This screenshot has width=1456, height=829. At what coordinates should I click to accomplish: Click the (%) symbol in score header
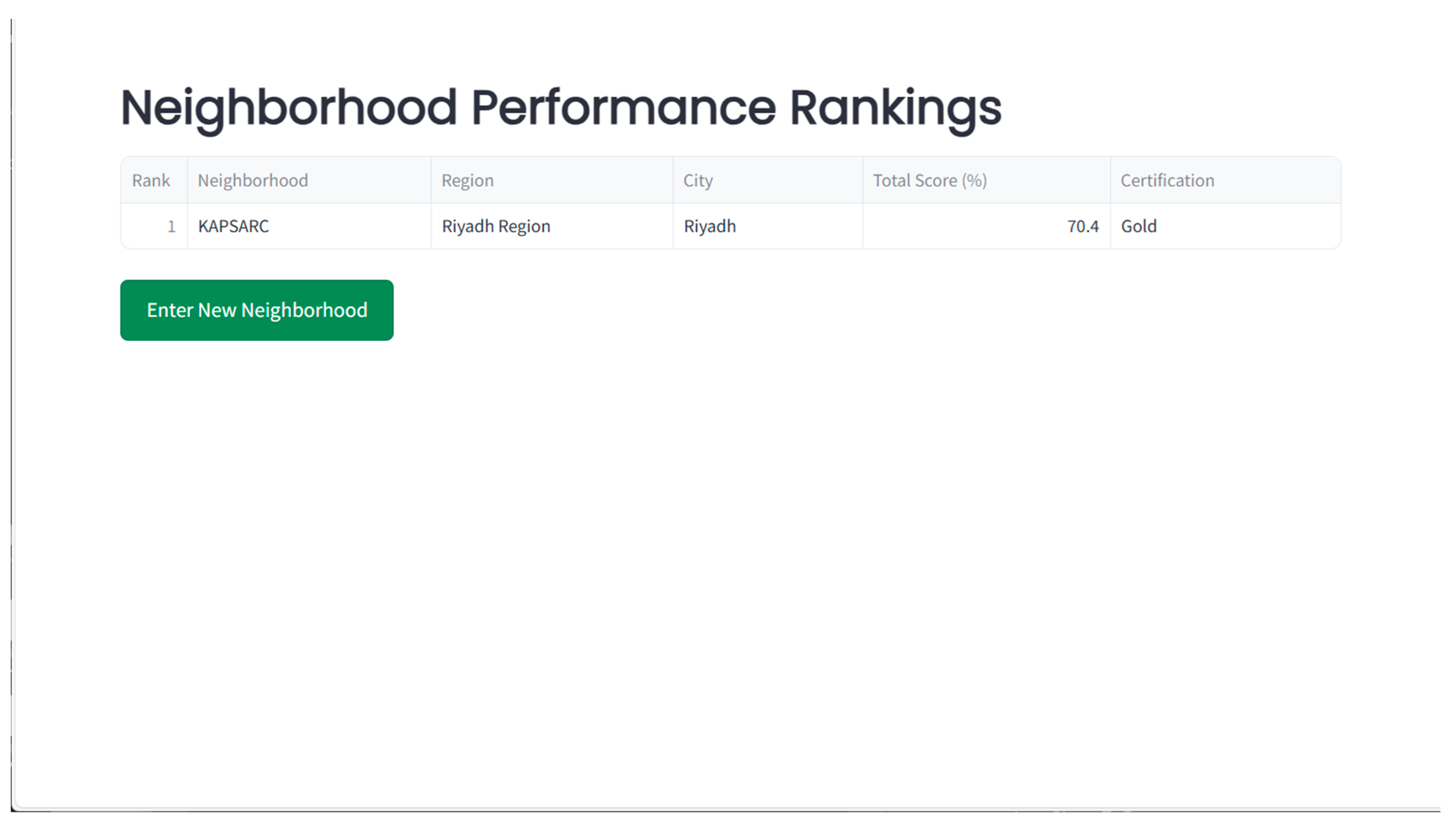pos(974,180)
